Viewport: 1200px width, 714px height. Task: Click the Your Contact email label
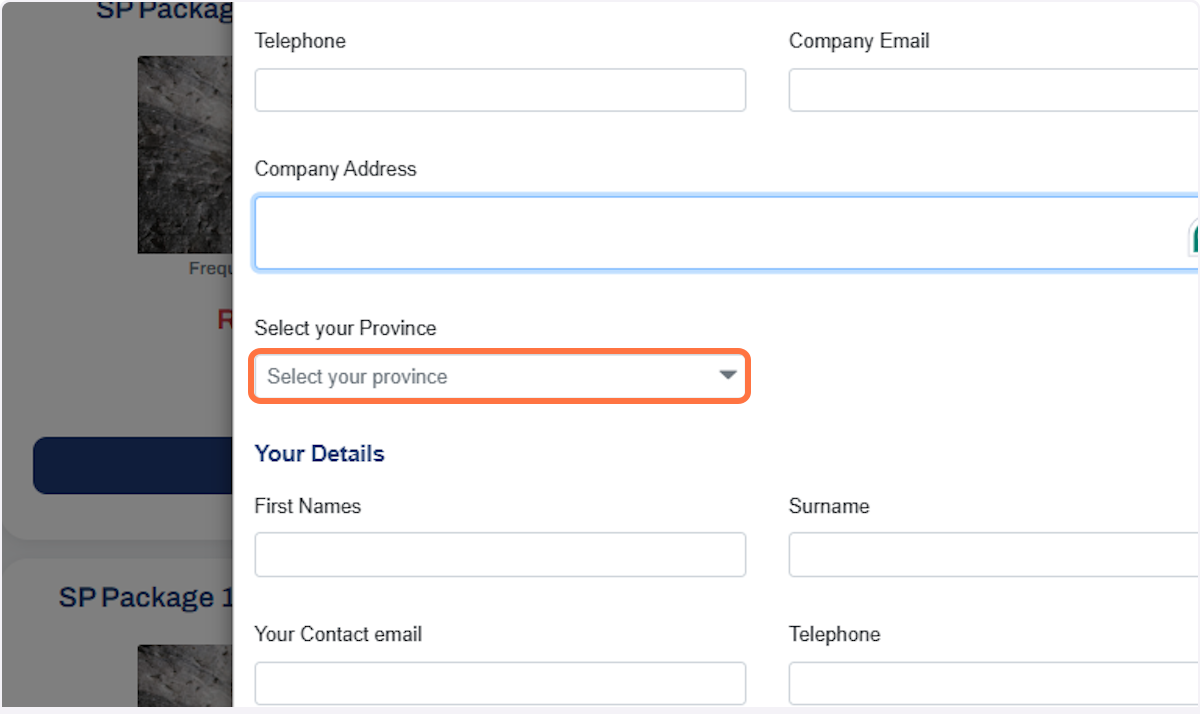[338, 634]
